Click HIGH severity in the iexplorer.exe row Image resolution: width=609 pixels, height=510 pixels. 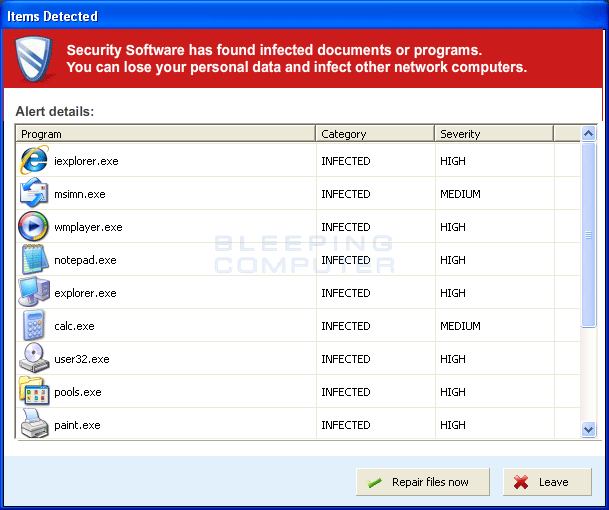point(453,161)
